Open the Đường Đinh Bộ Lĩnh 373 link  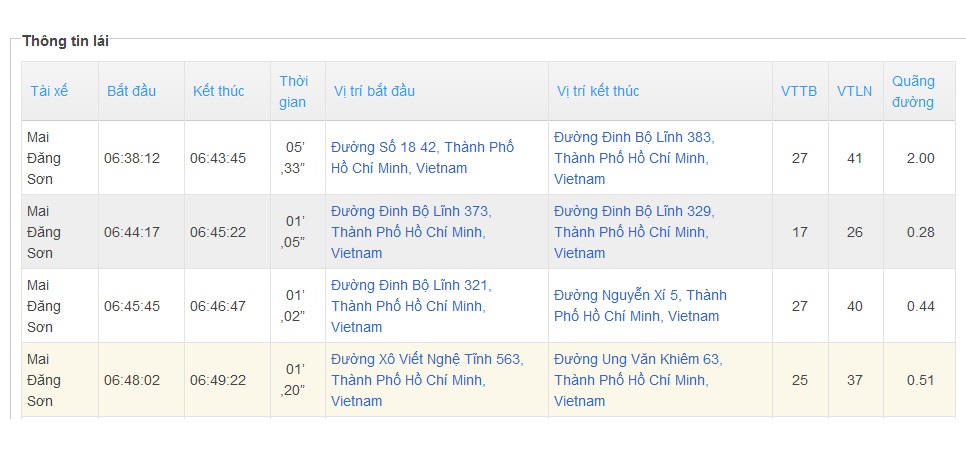(411, 232)
